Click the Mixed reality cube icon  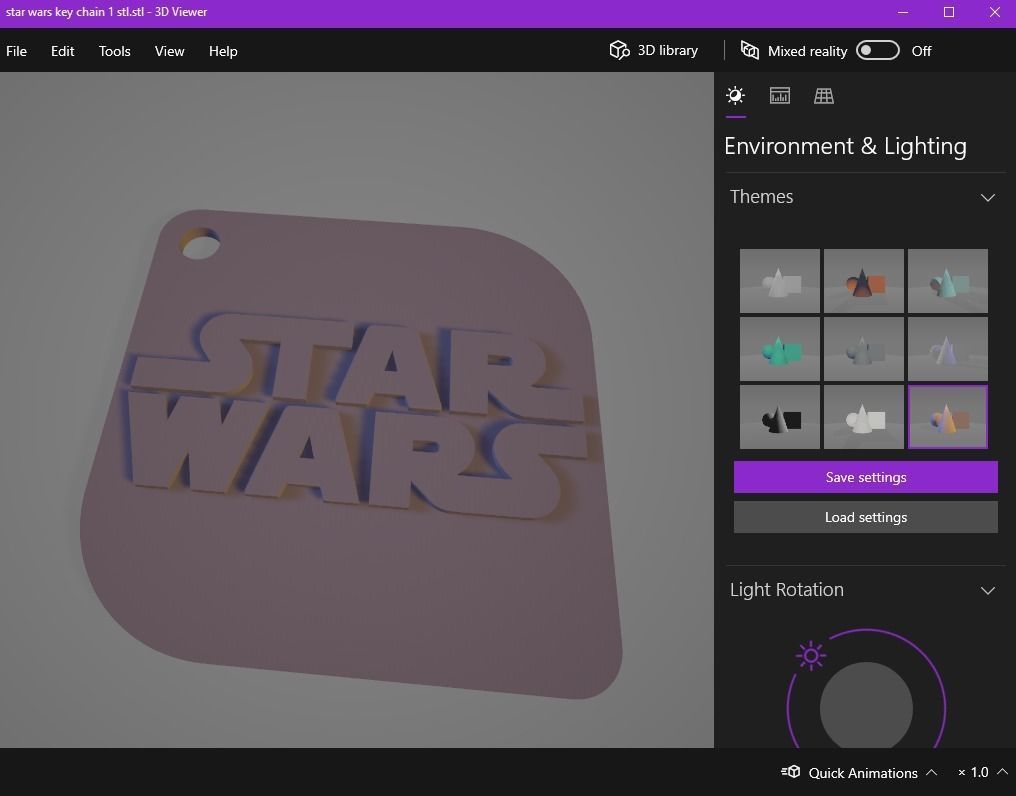click(750, 51)
